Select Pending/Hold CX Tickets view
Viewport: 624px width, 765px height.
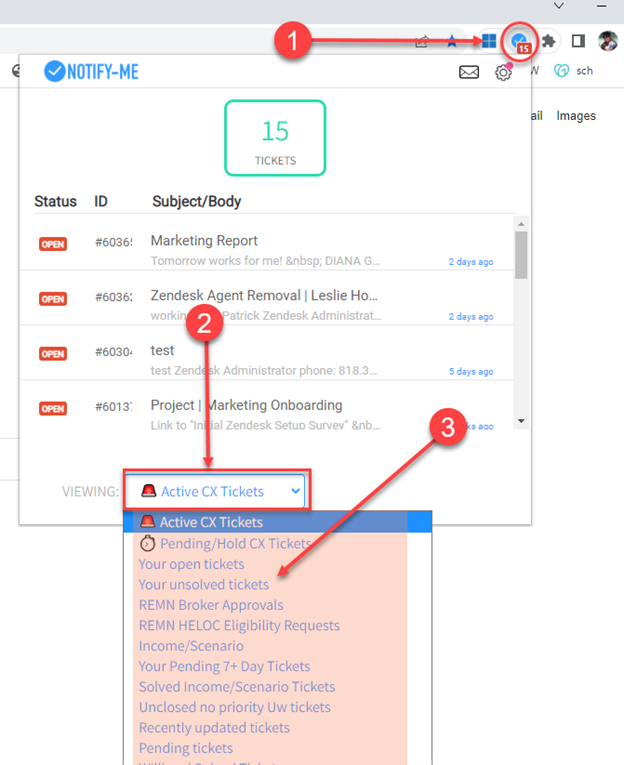278,543
